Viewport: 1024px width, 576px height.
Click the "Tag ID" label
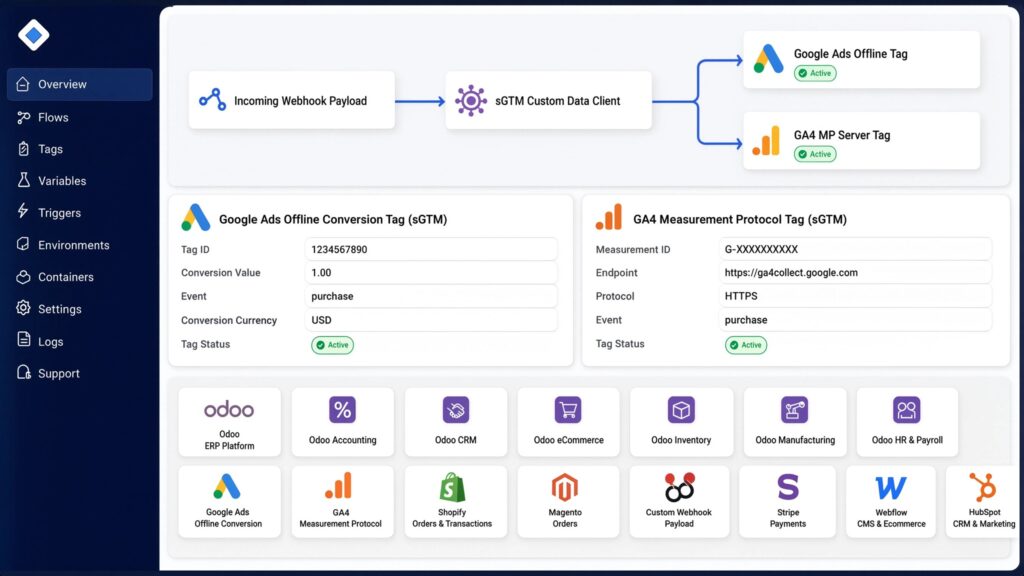pyautogui.click(x=195, y=249)
